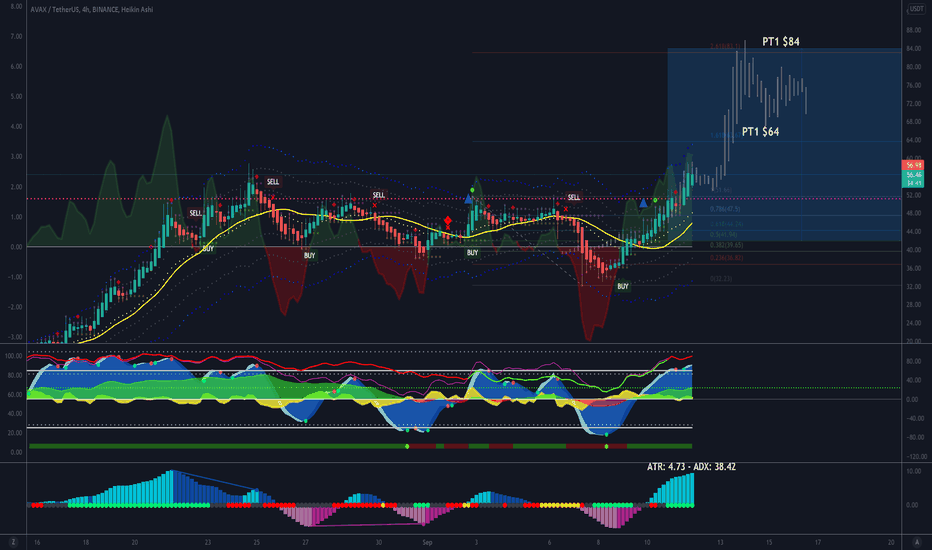Select the PT1 $64 text annotation
The image size is (932, 550).
coord(760,132)
